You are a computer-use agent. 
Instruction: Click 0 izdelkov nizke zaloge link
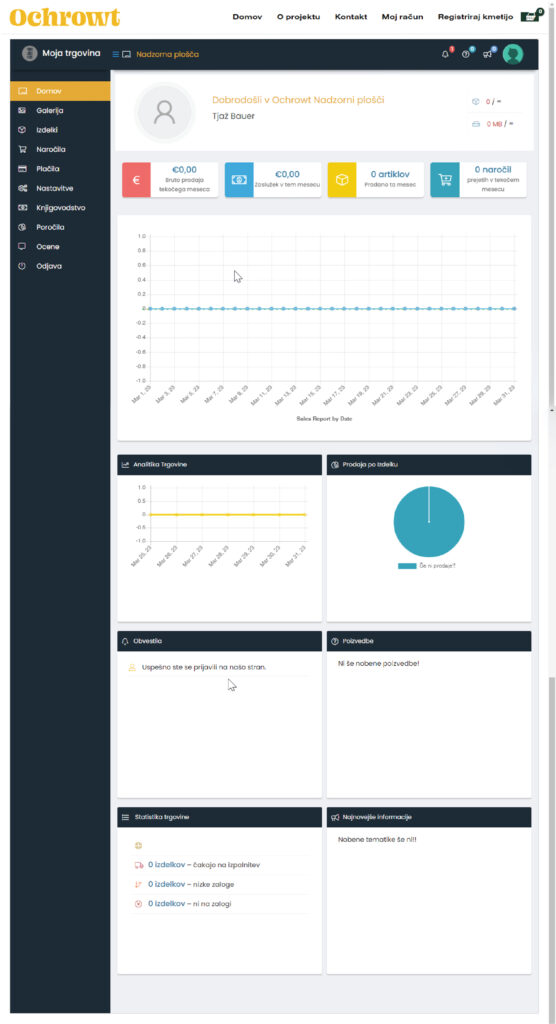click(167, 884)
